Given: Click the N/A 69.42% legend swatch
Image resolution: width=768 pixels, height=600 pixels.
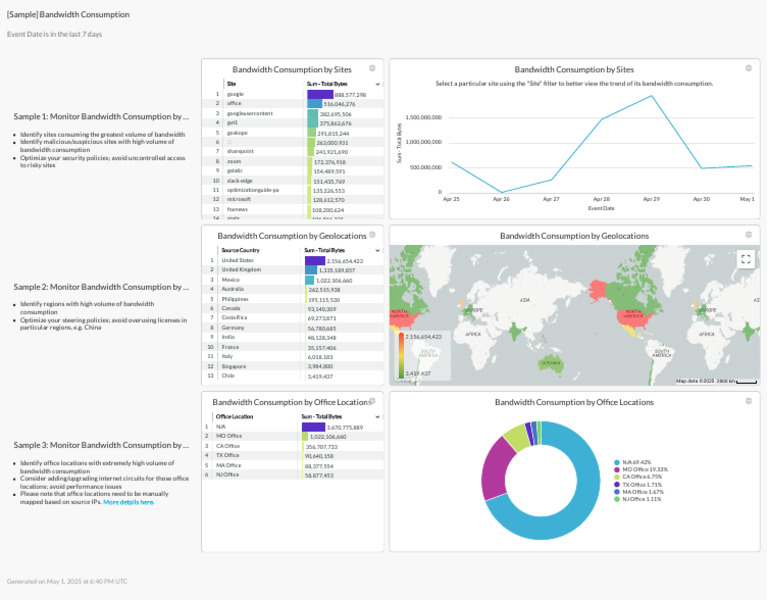Looking at the screenshot, I should pyautogui.click(x=617, y=462).
